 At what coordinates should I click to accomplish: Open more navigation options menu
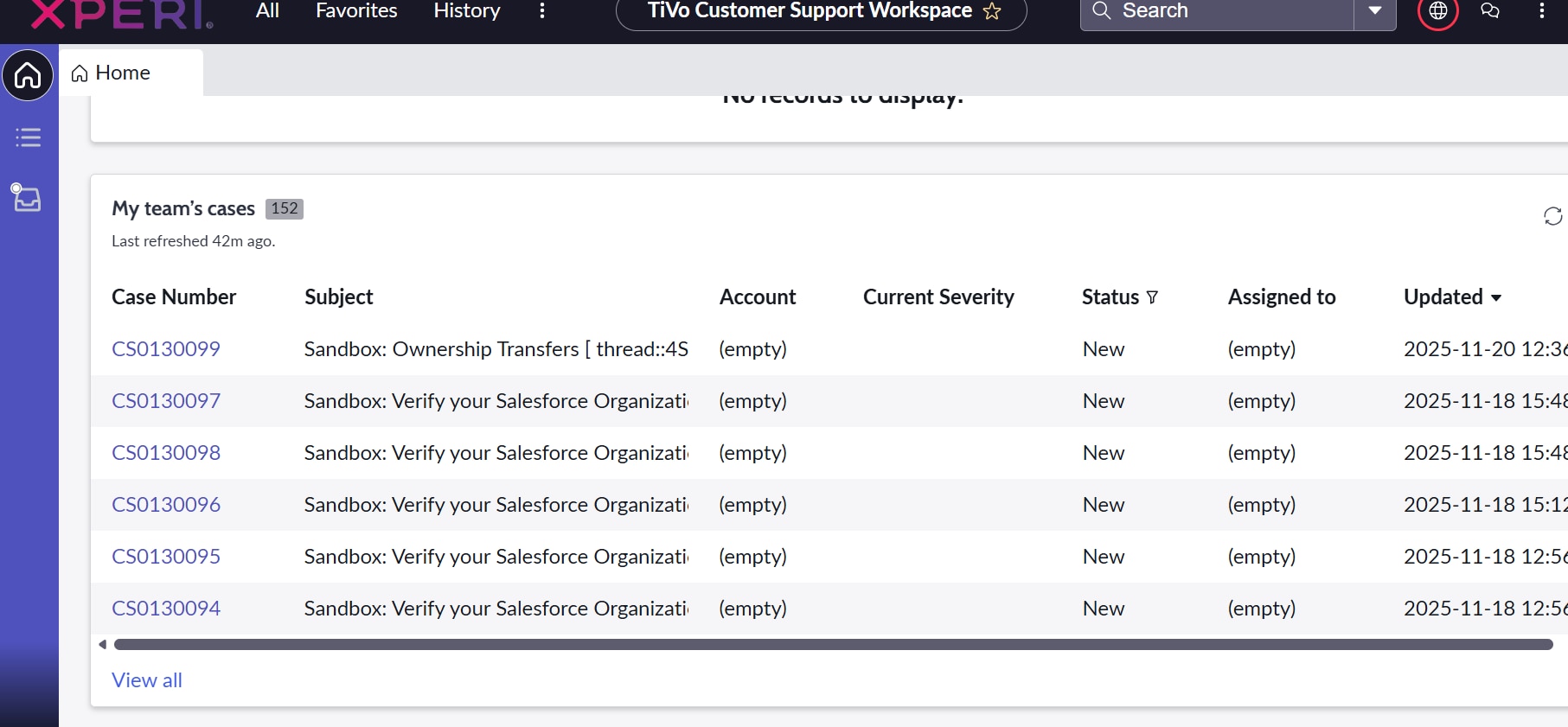pyautogui.click(x=542, y=10)
